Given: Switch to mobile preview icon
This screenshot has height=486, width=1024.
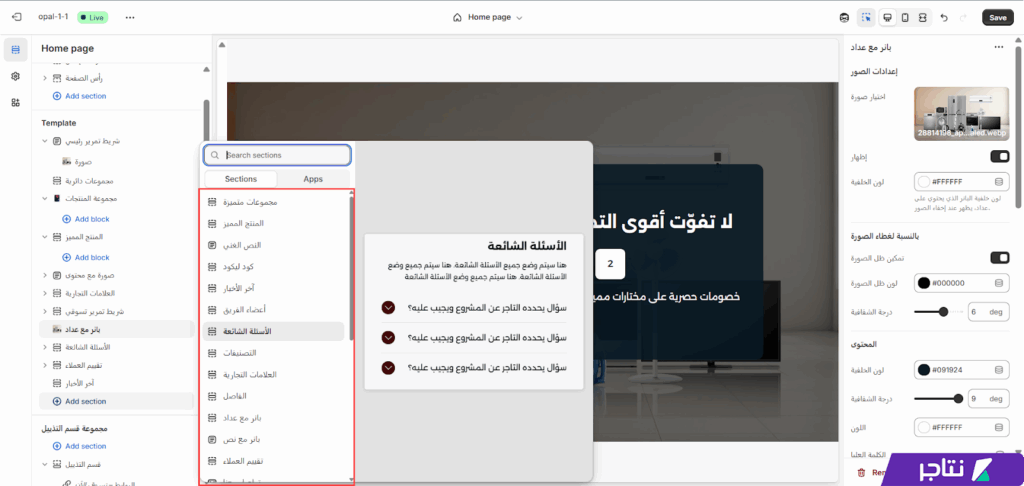Looking at the screenshot, I should point(905,17).
